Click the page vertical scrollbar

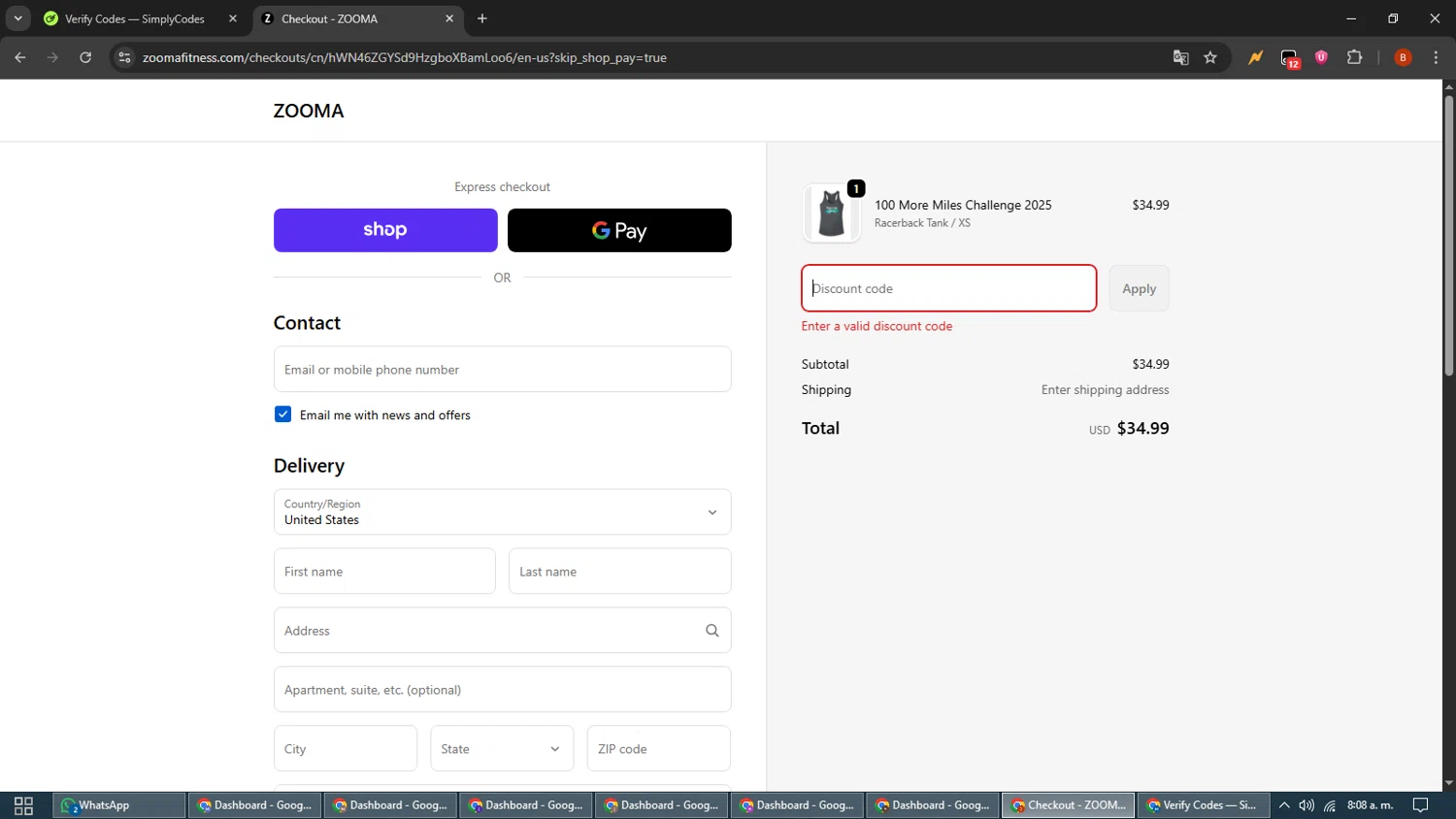click(1448, 236)
